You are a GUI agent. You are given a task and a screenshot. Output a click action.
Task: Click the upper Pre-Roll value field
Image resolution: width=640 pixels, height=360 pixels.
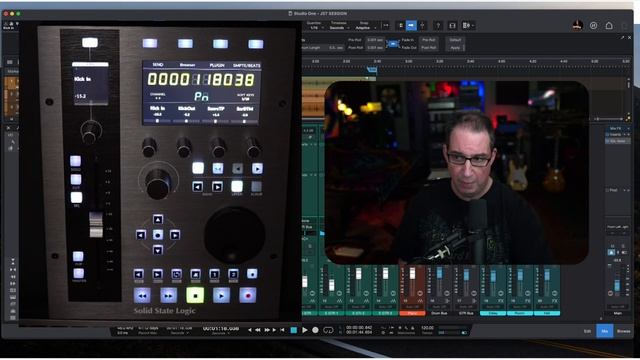pyautogui.click(x=374, y=40)
